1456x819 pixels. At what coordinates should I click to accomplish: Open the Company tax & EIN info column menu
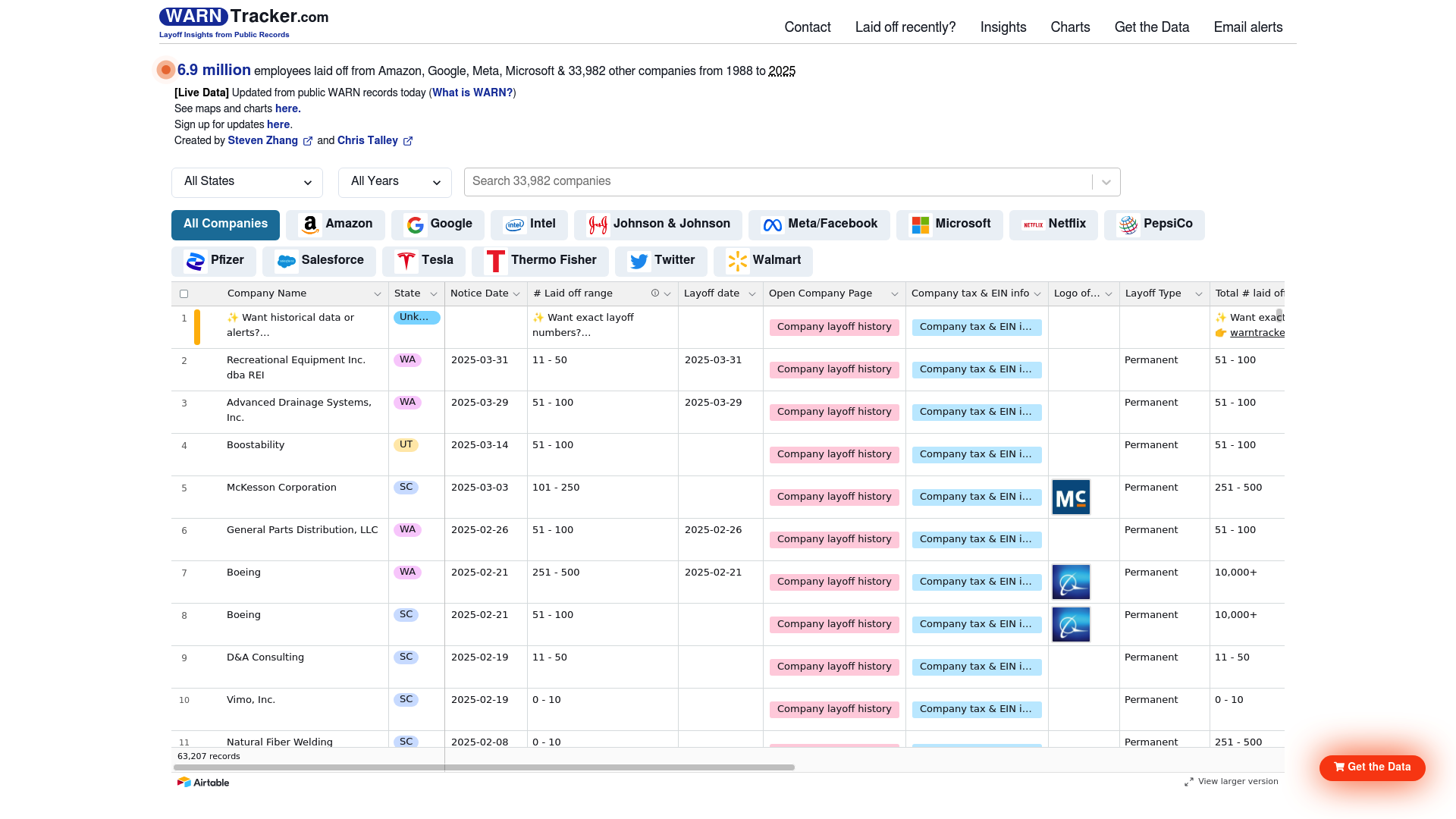[x=1037, y=294]
